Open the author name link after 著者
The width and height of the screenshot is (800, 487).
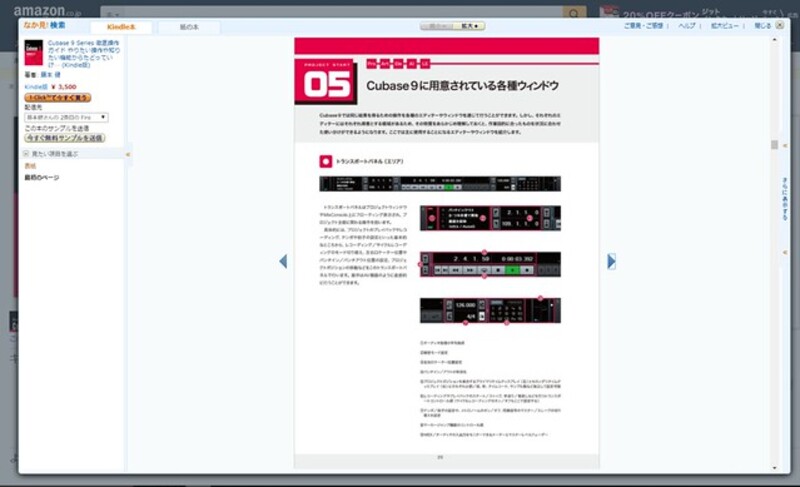coord(51,75)
